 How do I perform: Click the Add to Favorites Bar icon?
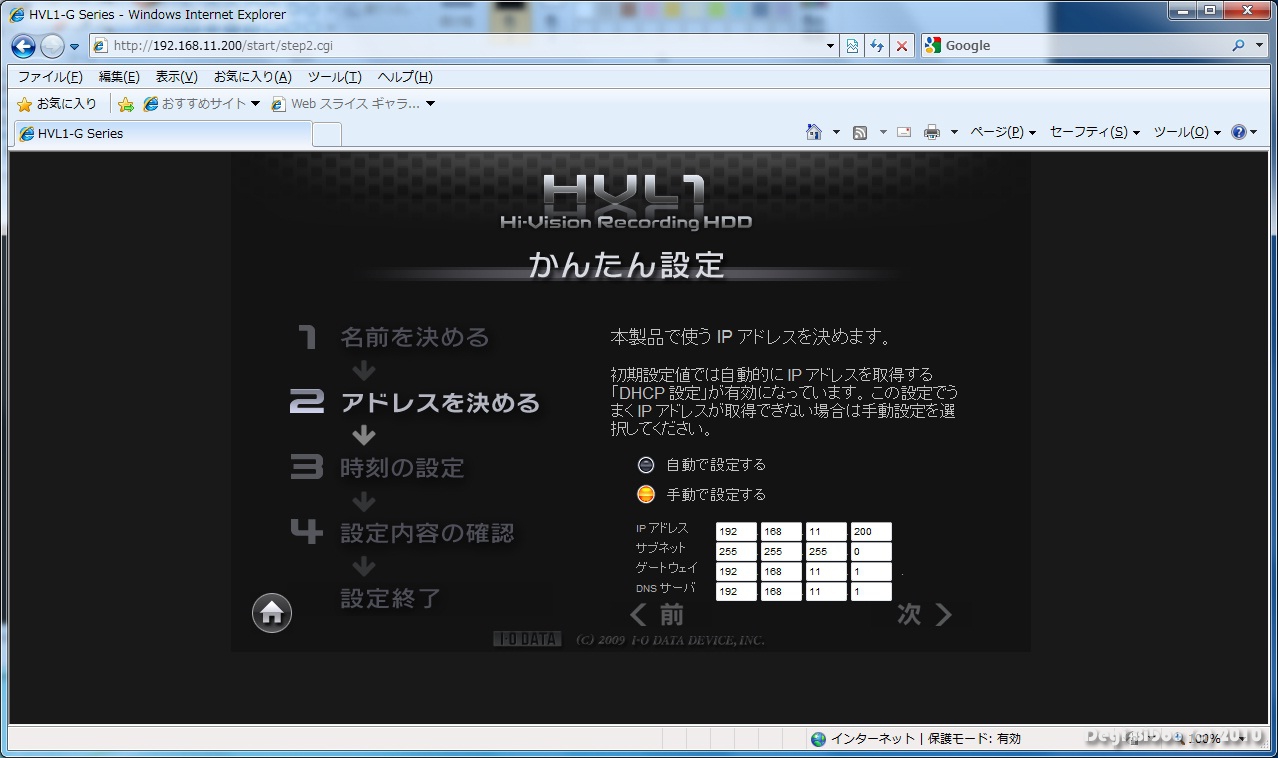[126, 104]
